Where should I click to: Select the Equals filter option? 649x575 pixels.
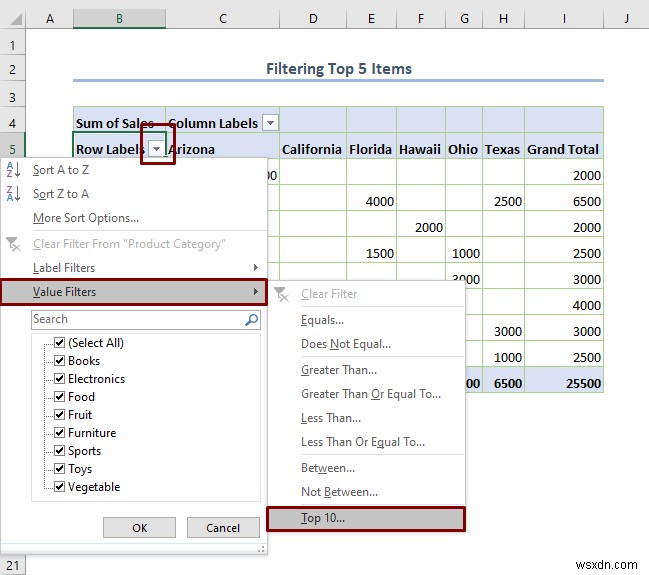click(366, 320)
